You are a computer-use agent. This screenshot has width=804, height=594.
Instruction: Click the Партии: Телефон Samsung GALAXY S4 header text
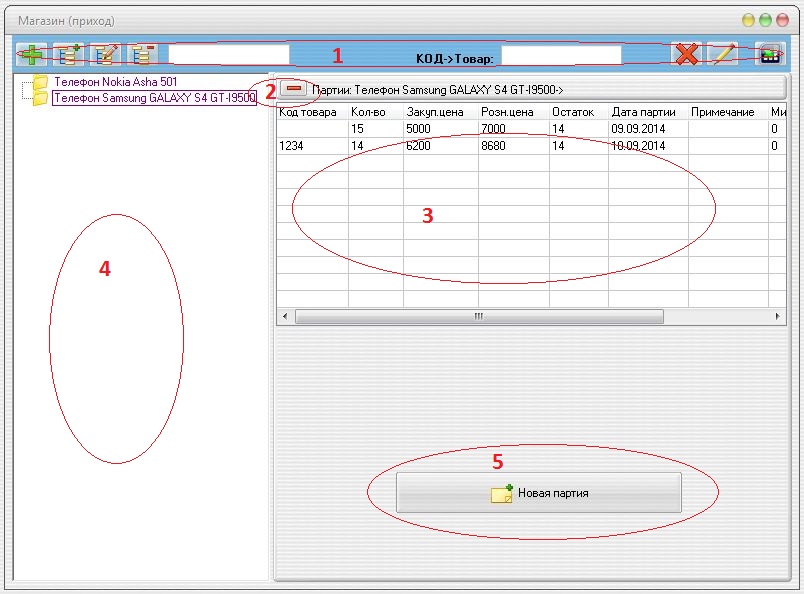point(437,90)
